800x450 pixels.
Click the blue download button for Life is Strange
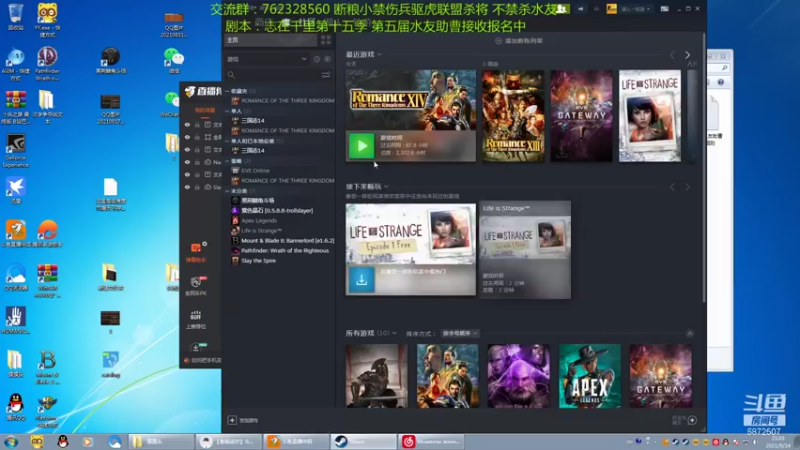coord(362,280)
